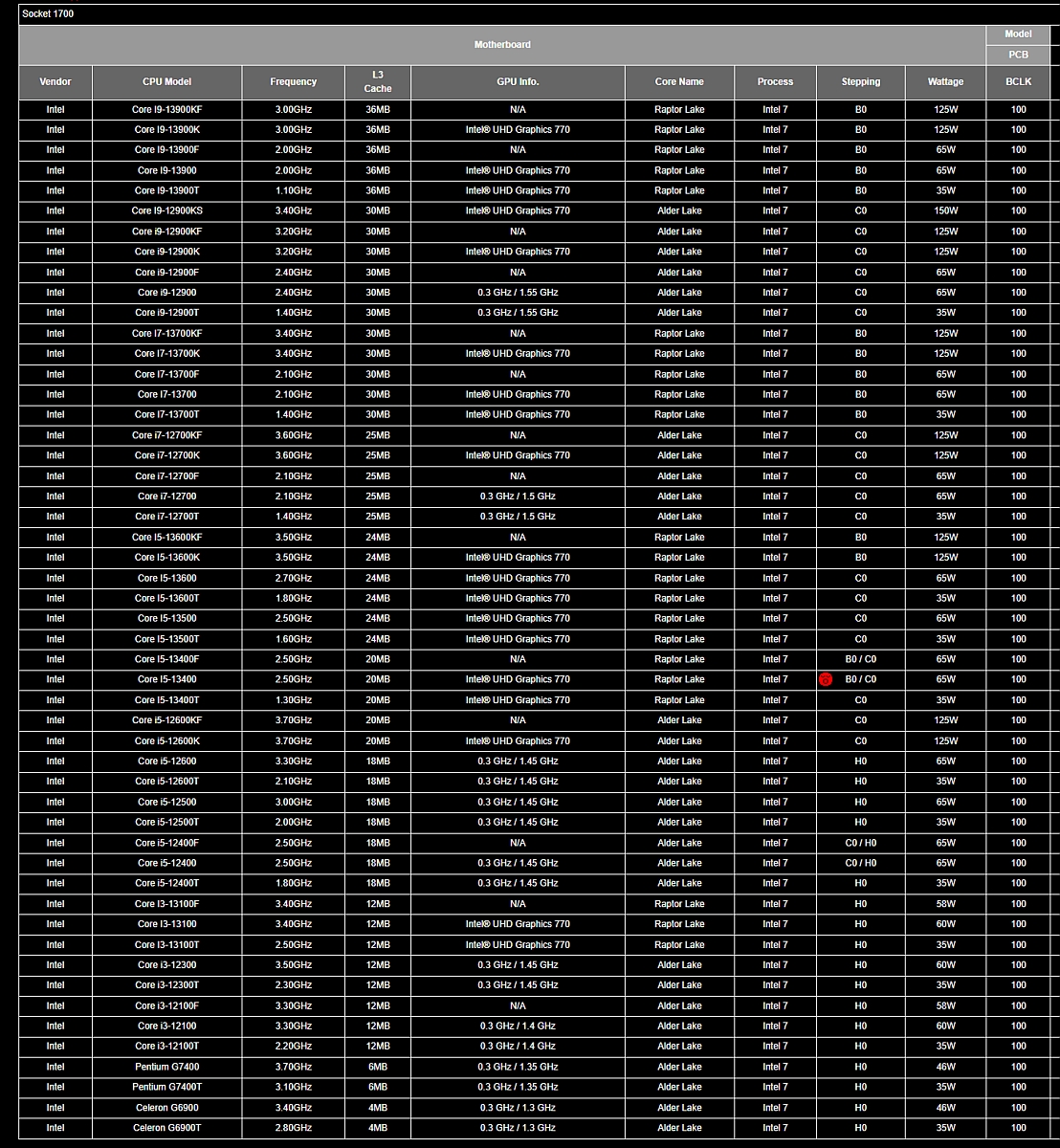The width and height of the screenshot is (1060, 1148).
Task: Click the Core Name column header
Action: [679, 82]
